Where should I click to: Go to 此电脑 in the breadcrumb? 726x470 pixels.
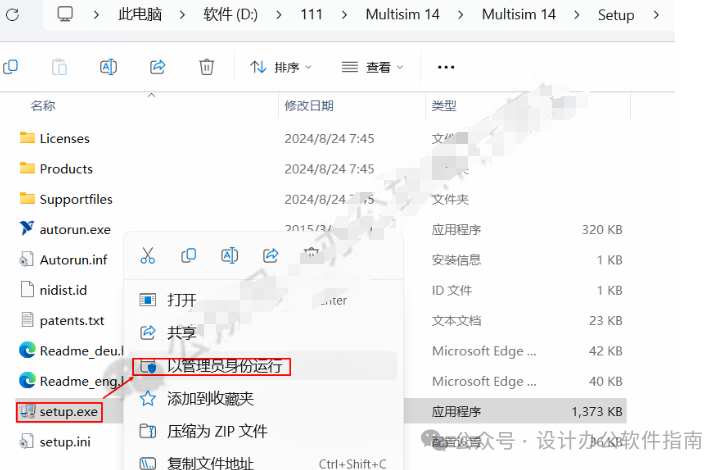(x=140, y=15)
